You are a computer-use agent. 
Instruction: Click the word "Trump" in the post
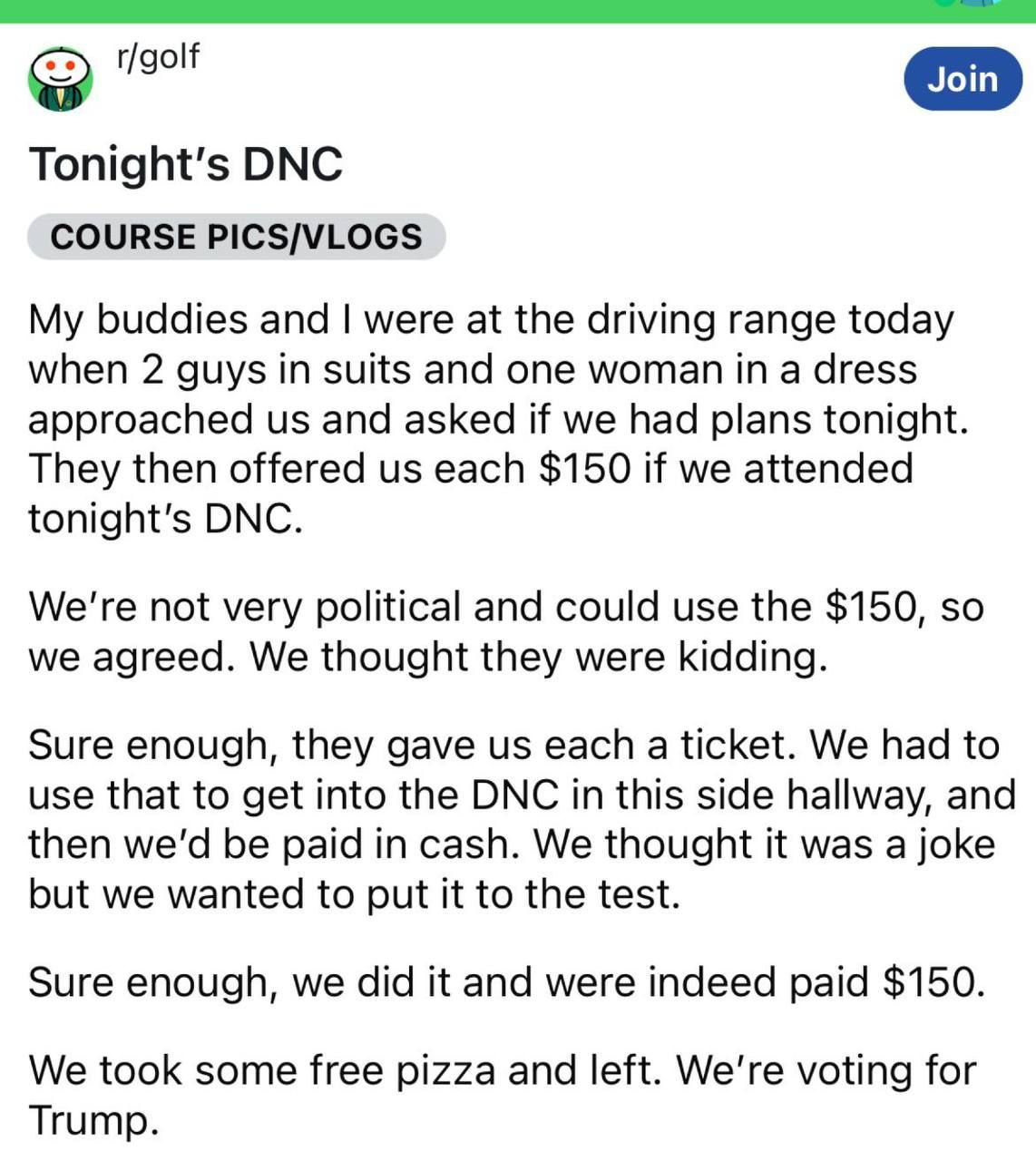click(x=93, y=1120)
